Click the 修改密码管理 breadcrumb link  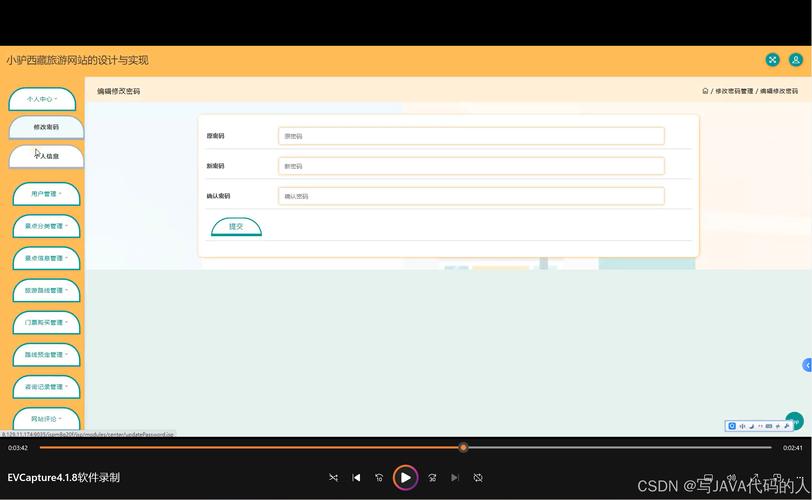click(733, 91)
